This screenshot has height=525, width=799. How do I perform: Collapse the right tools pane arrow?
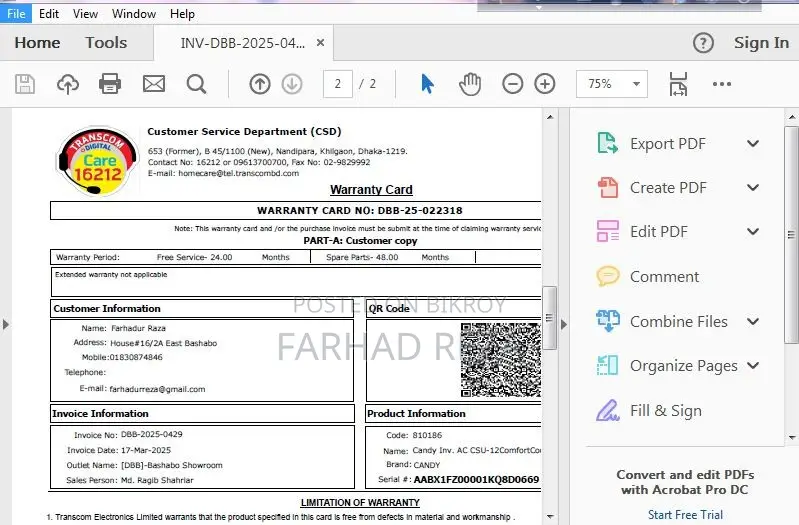[x=564, y=324]
